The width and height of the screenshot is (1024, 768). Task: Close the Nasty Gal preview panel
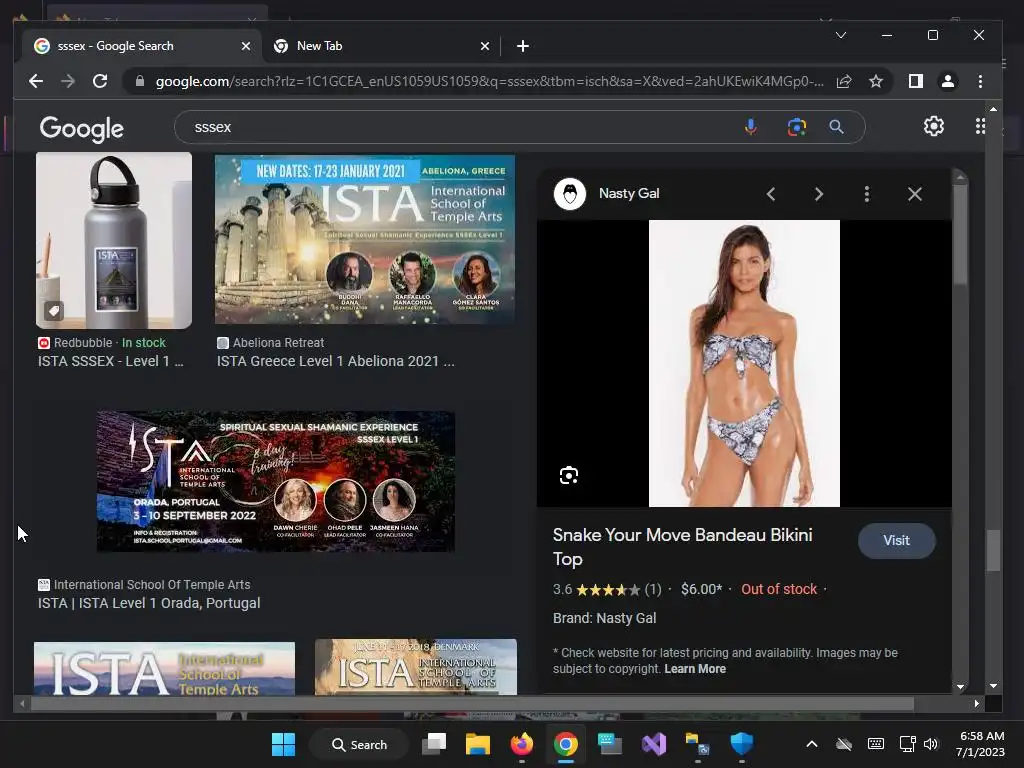pyautogui.click(x=915, y=194)
